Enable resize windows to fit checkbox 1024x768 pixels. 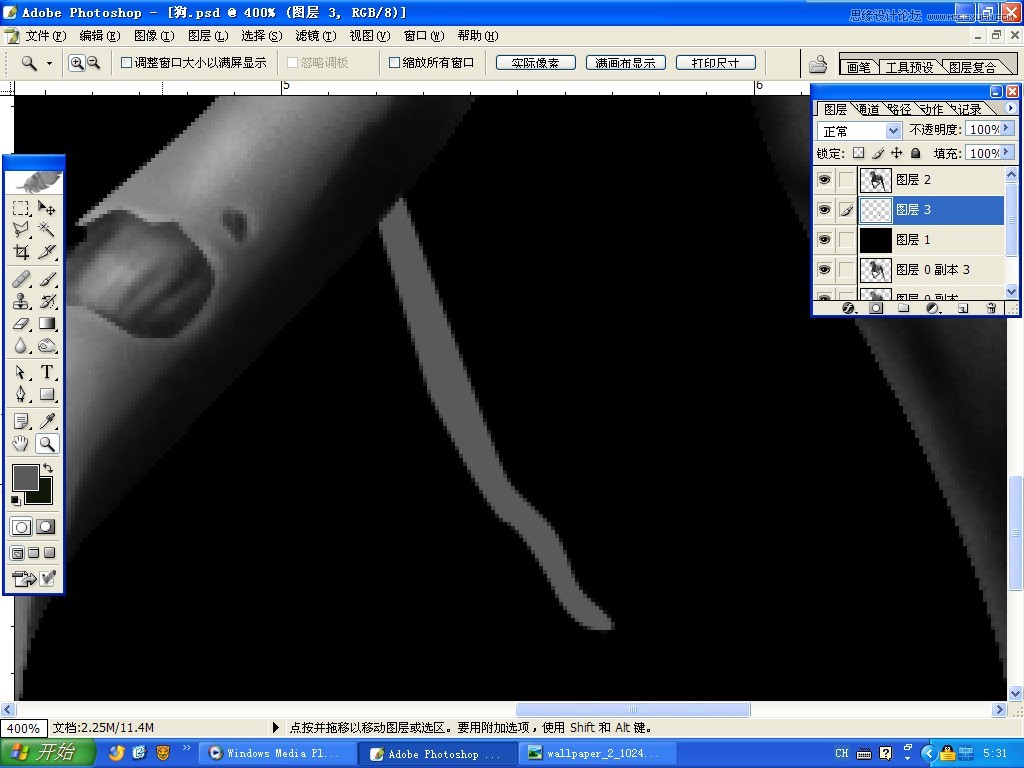tap(127, 63)
